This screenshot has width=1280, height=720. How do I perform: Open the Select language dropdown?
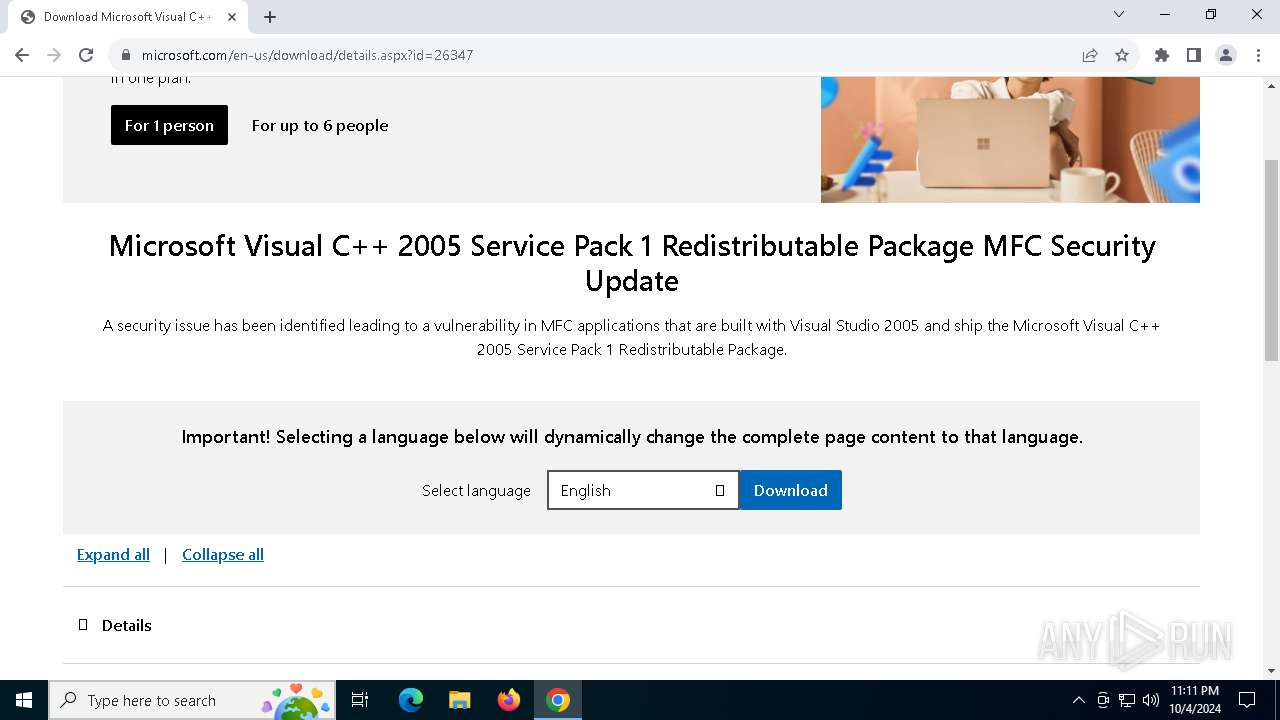click(x=643, y=490)
